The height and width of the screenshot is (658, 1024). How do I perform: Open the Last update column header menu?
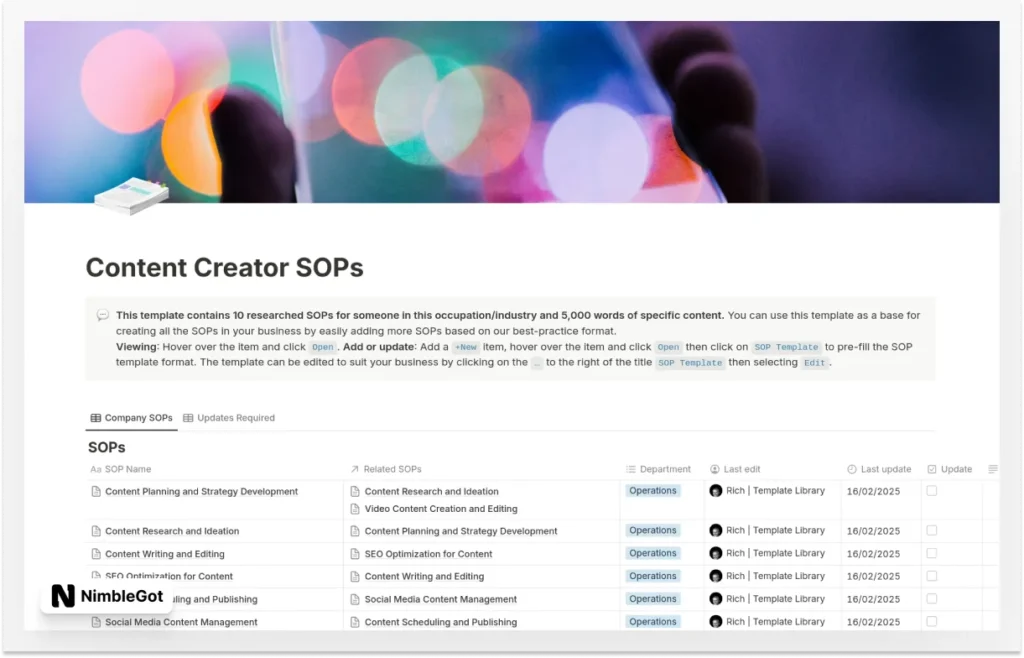coord(878,469)
